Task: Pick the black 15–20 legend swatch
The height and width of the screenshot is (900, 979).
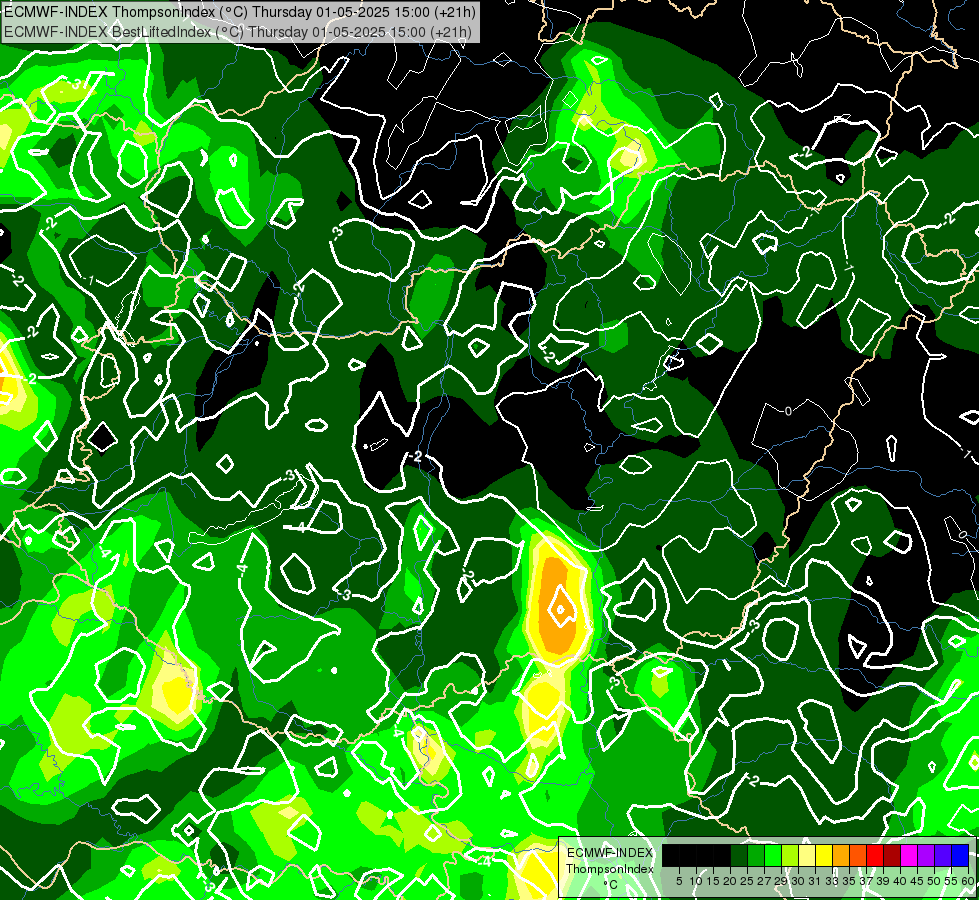Action: tap(722, 855)
